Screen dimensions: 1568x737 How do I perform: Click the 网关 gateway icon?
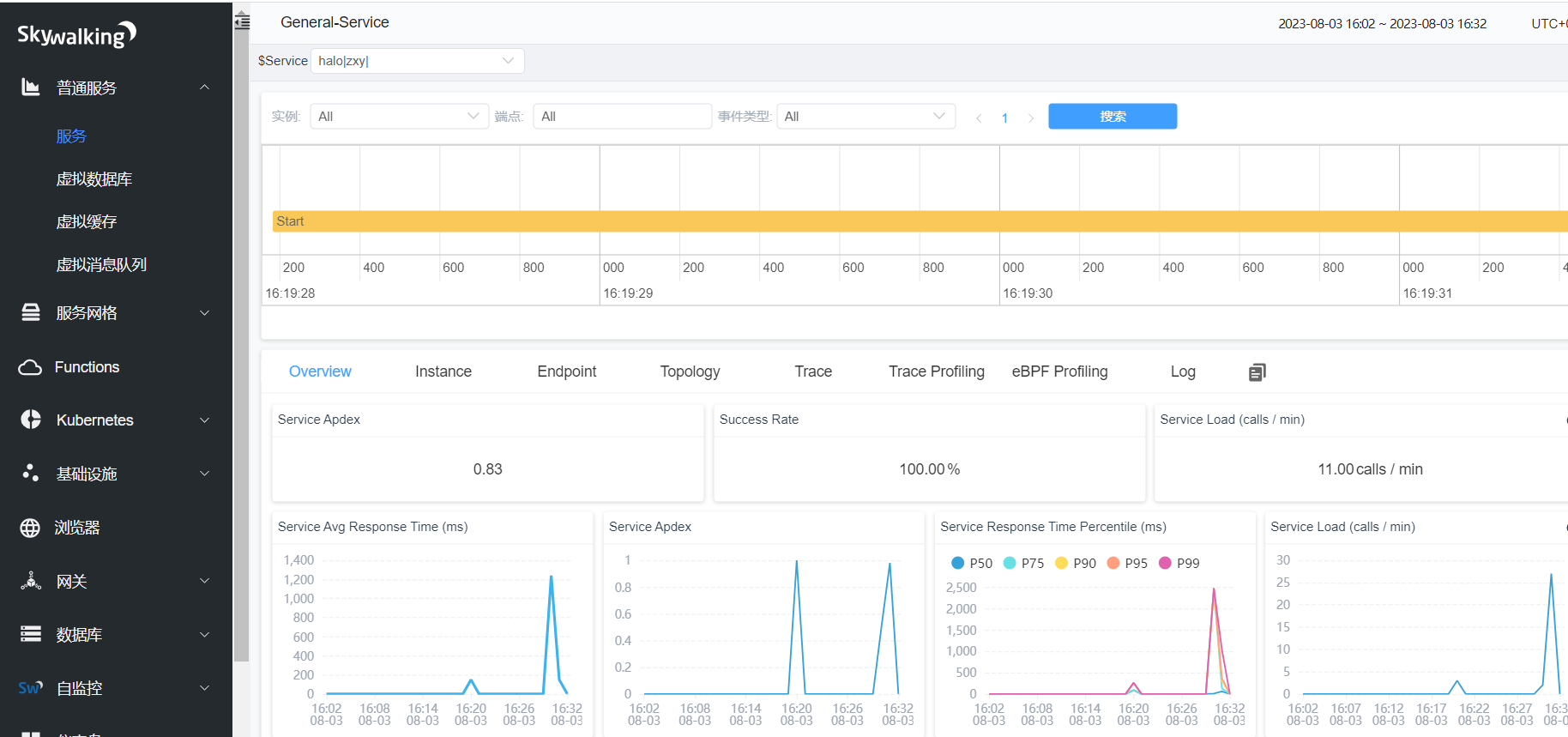point(31,581)
